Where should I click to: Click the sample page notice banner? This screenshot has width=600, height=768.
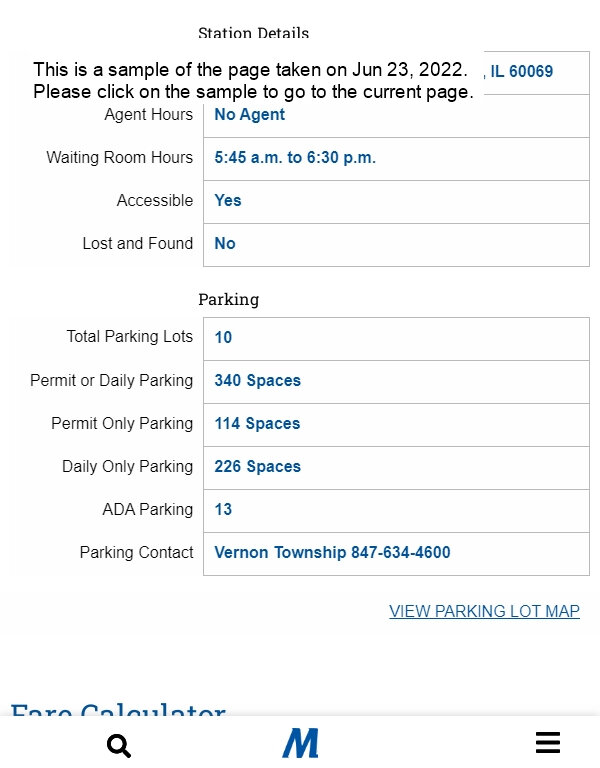point(253,80)
